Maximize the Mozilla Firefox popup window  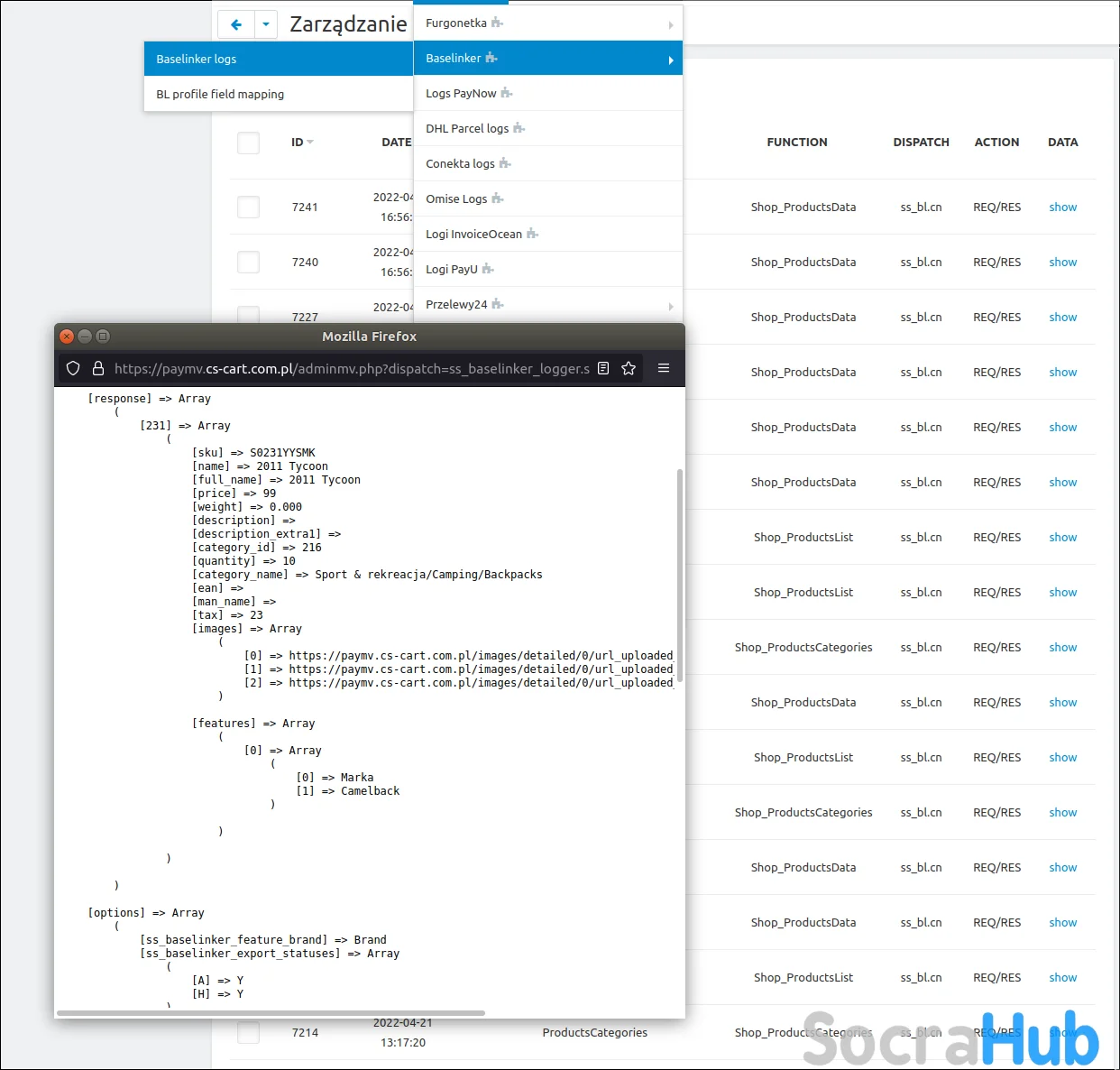(103, 337)
